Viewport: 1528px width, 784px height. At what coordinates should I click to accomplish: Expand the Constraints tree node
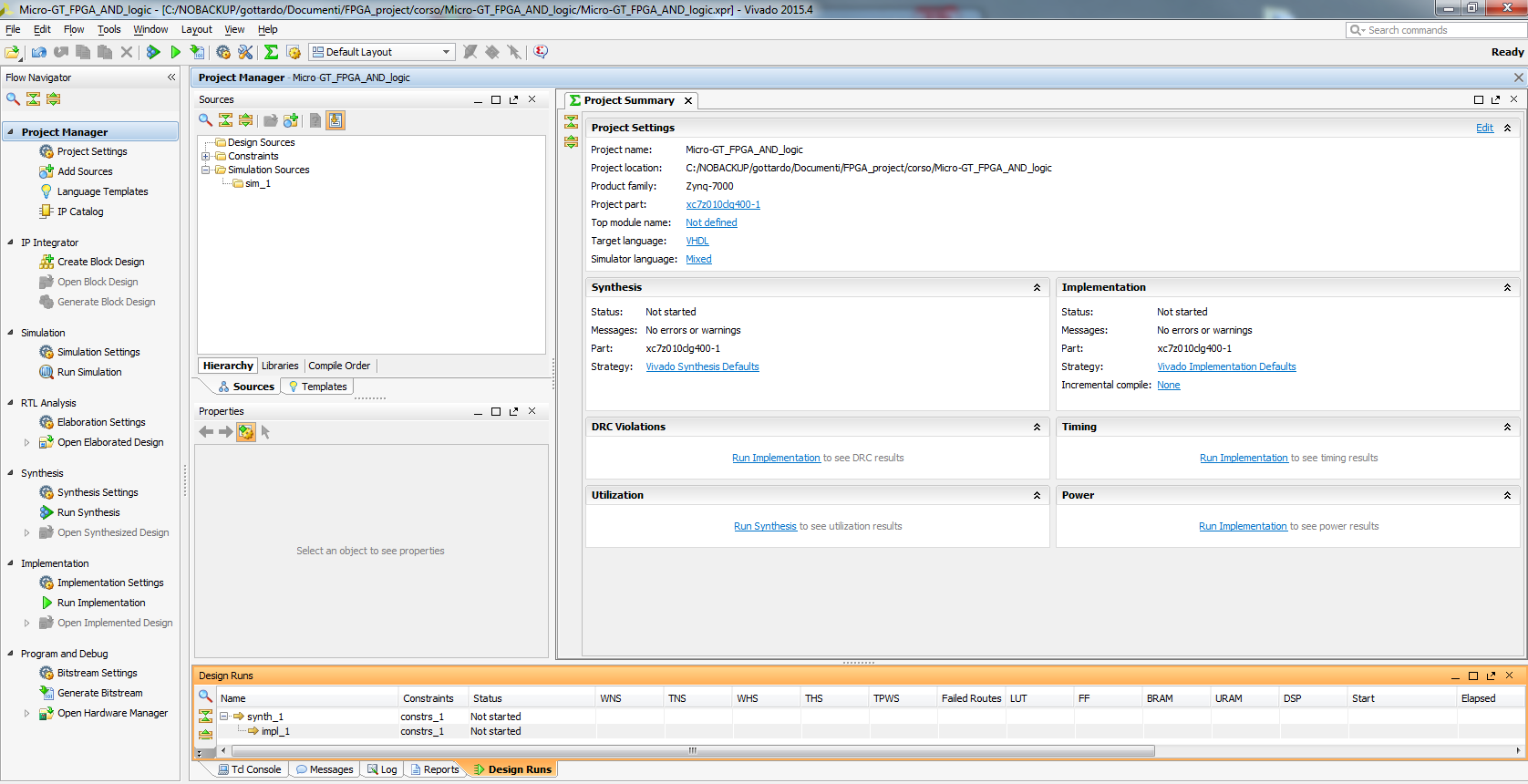[206, 156]
